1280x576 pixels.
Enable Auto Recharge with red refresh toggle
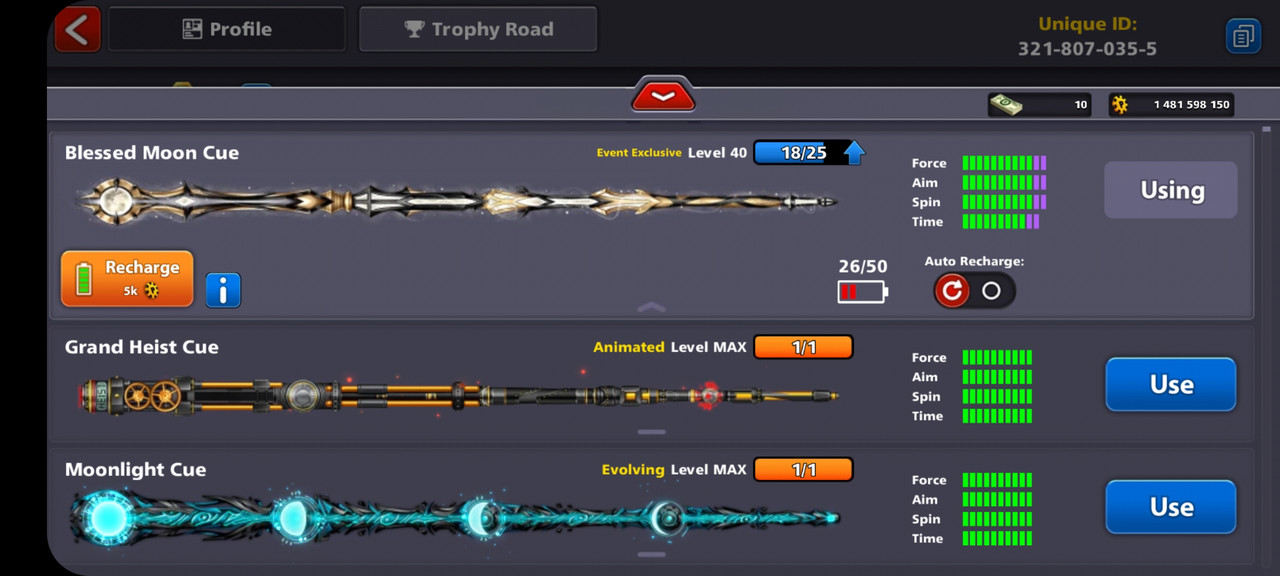click(x=952, y=290)
